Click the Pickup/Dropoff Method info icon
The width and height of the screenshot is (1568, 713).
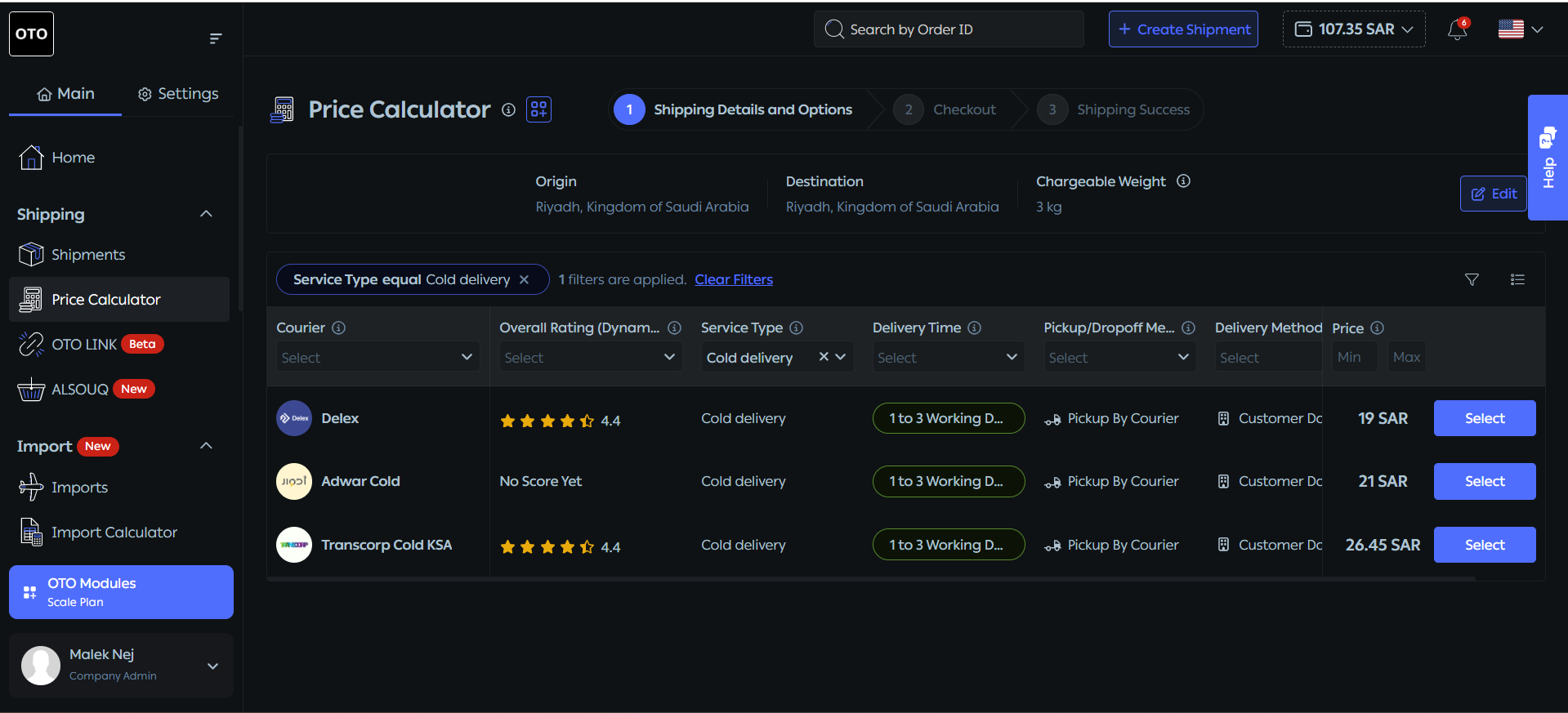[x=1188, y=328]
